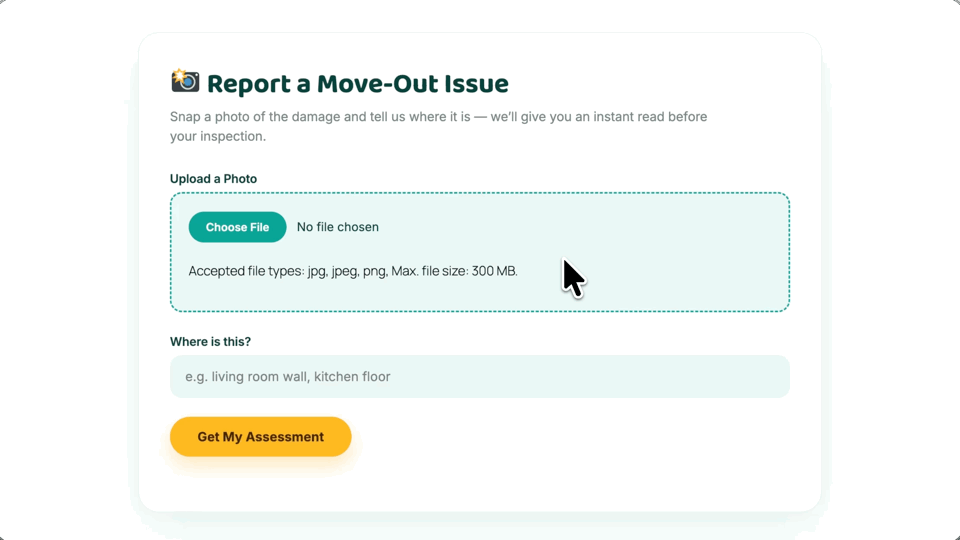Submit with Get My Assessment button
Viewport: 960px width, 540px height.
pos(260,437)
